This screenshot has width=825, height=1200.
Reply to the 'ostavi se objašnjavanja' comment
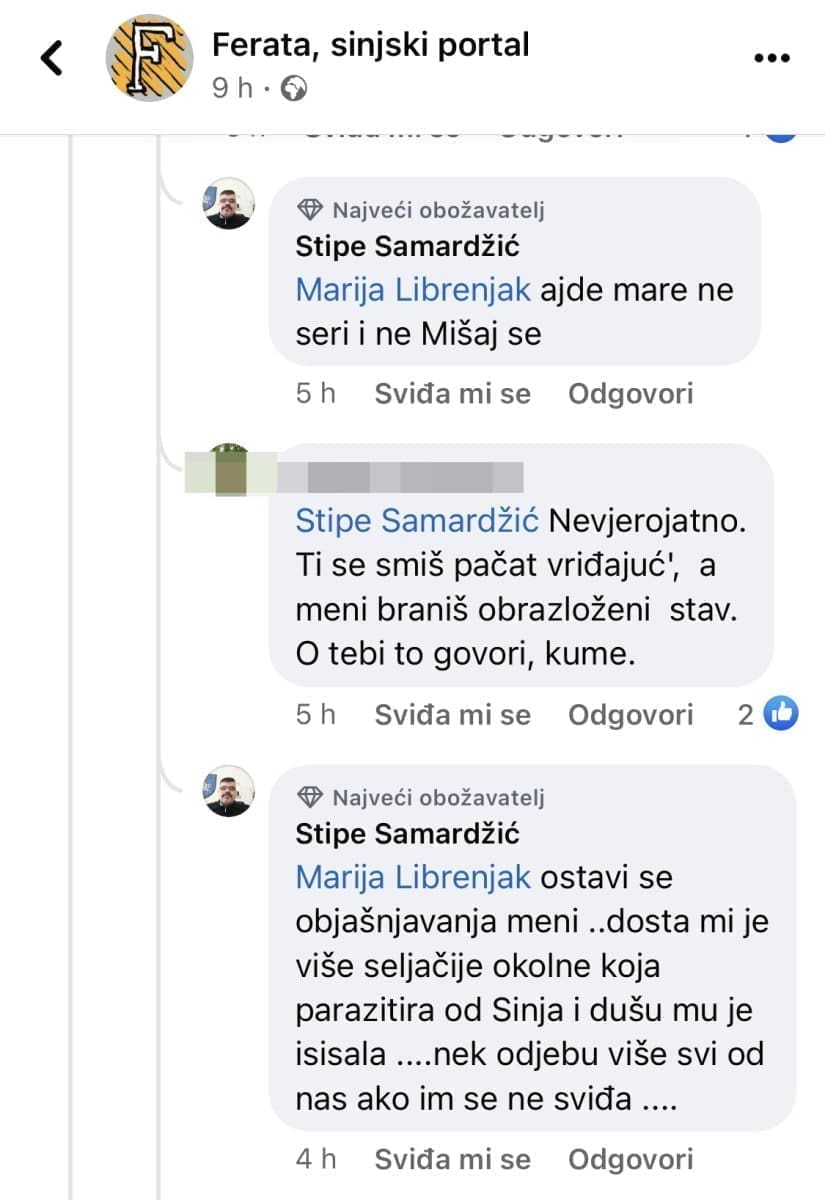click(x=630, y=1160)
